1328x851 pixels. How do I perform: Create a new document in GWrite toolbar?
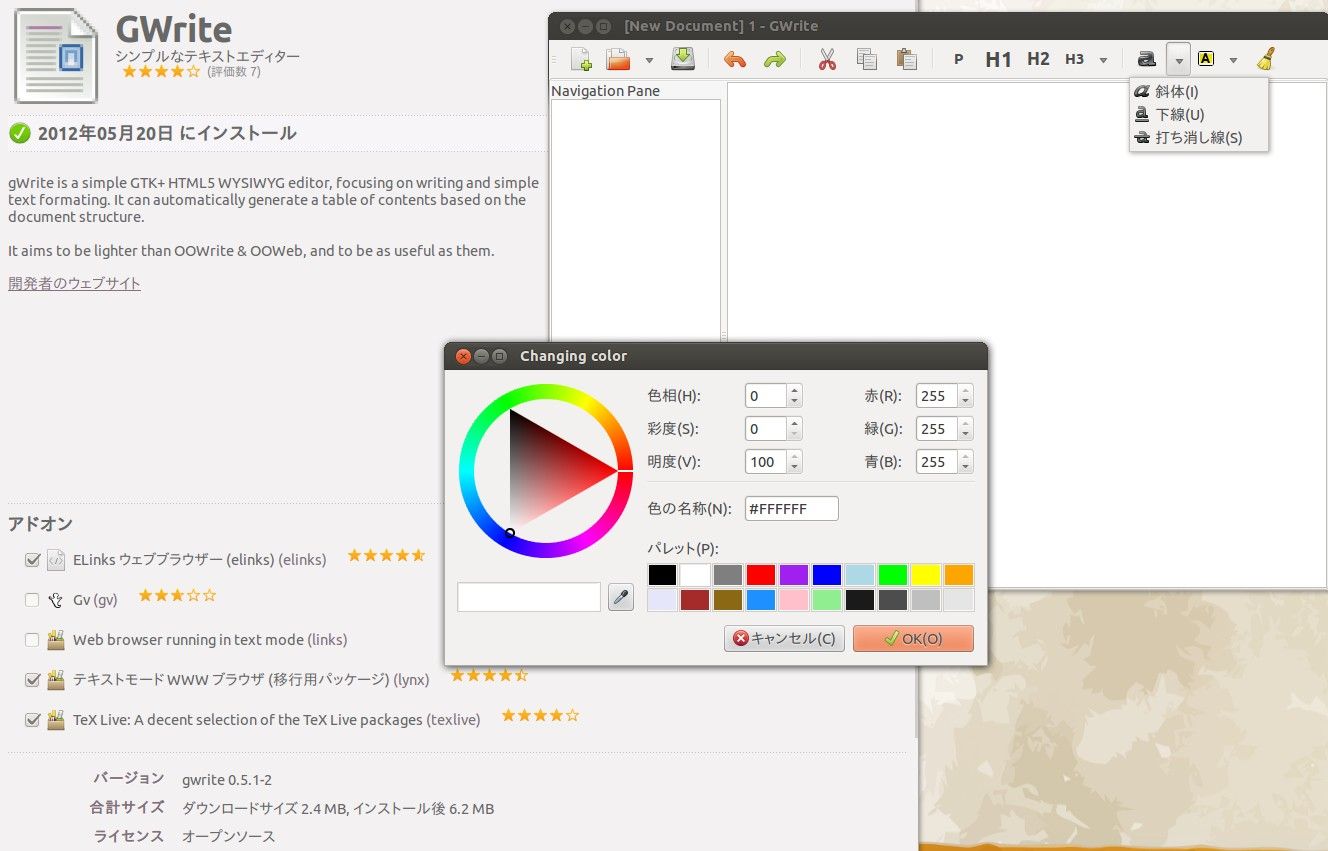pos(581,59)
